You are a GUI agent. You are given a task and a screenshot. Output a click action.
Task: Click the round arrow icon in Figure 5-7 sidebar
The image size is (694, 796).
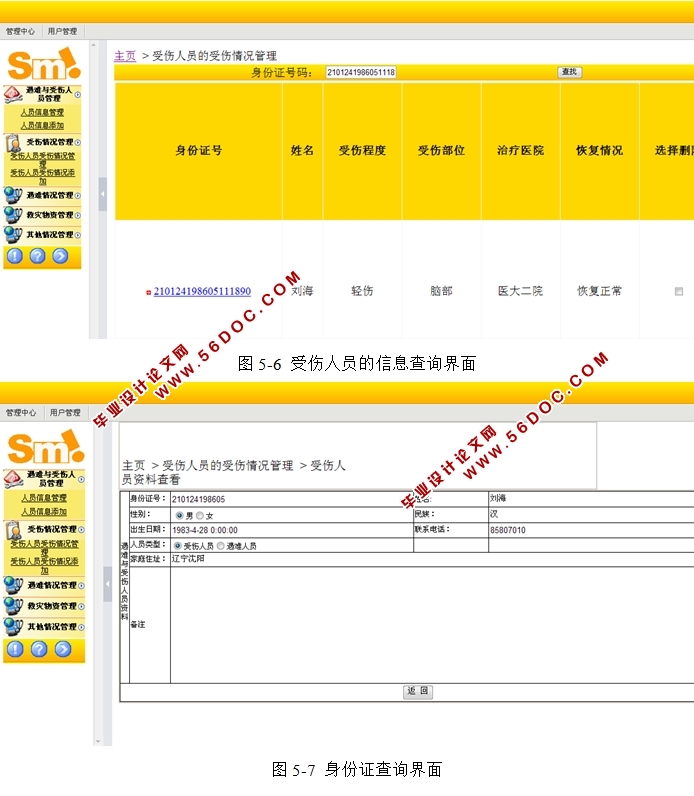pyautogui.click(x=63, y=649)
